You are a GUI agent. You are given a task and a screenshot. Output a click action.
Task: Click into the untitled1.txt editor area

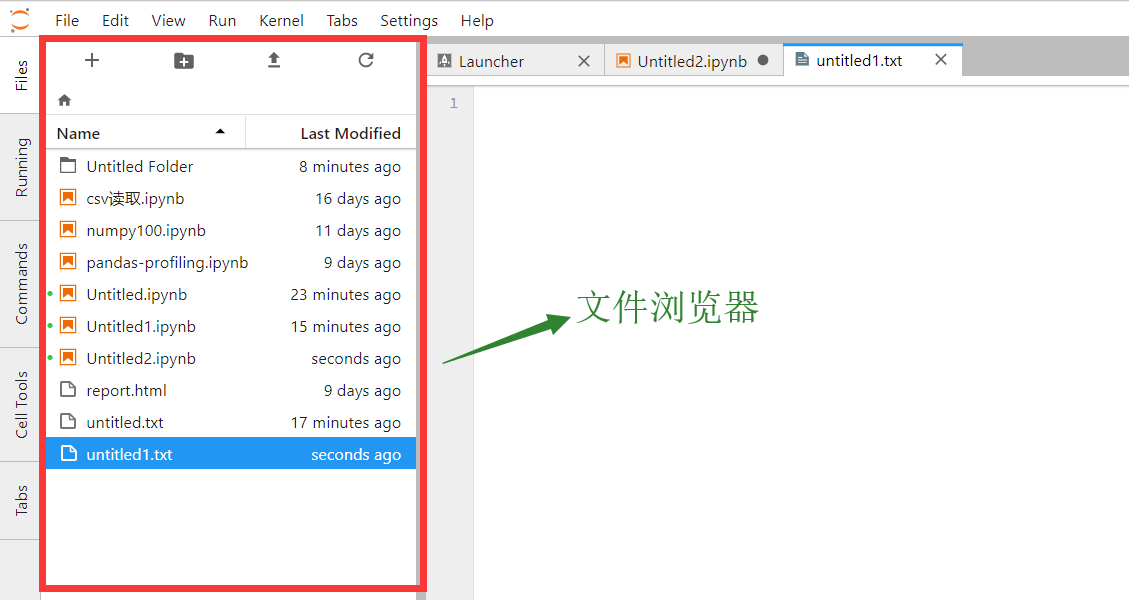801,343
